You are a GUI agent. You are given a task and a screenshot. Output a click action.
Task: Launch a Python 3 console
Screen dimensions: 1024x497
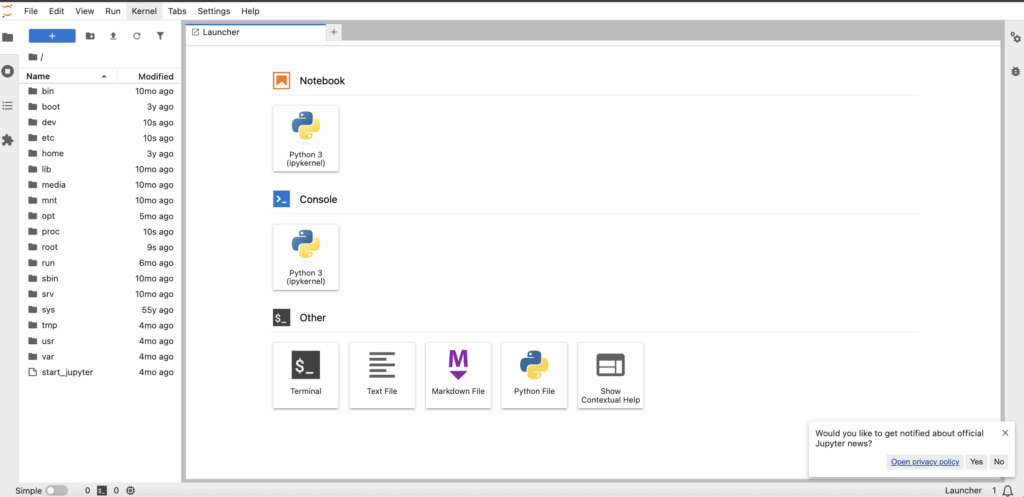(305, 257)
